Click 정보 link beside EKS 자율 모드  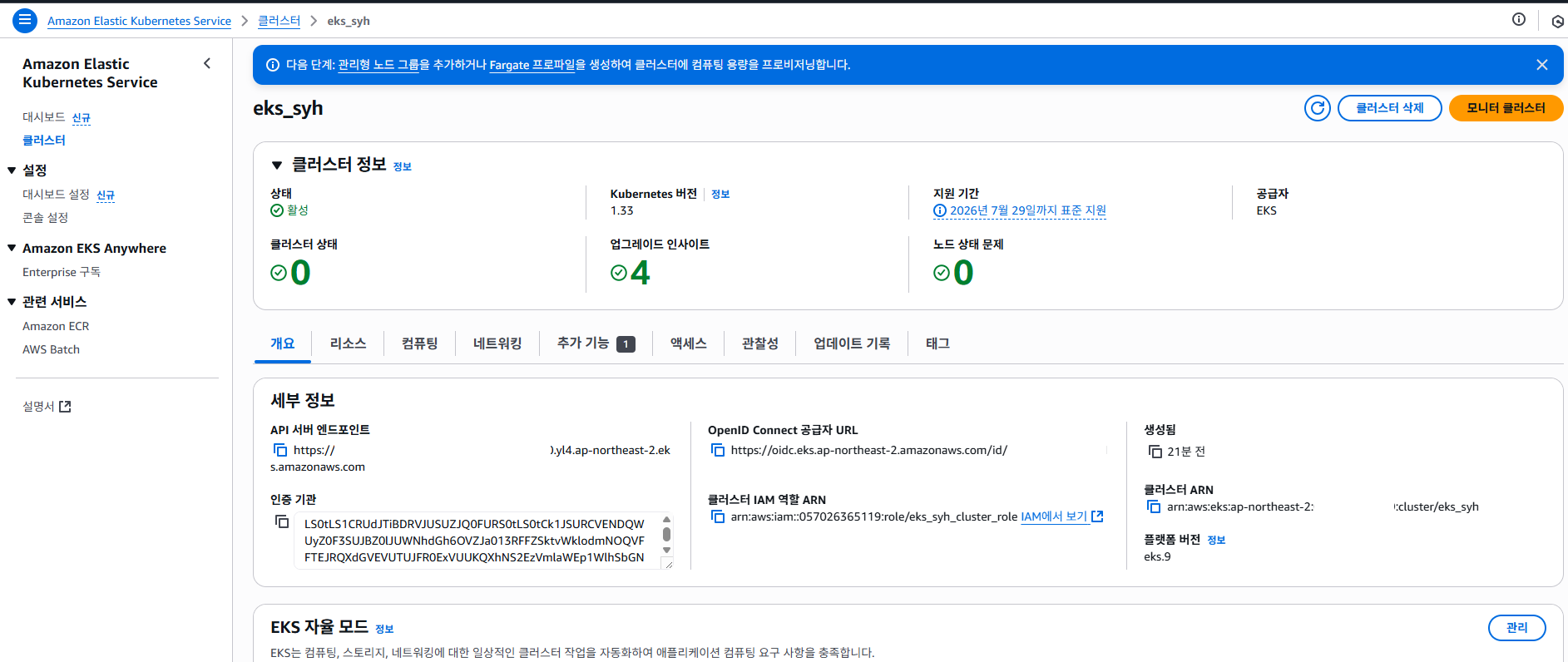tap(384, 629)
